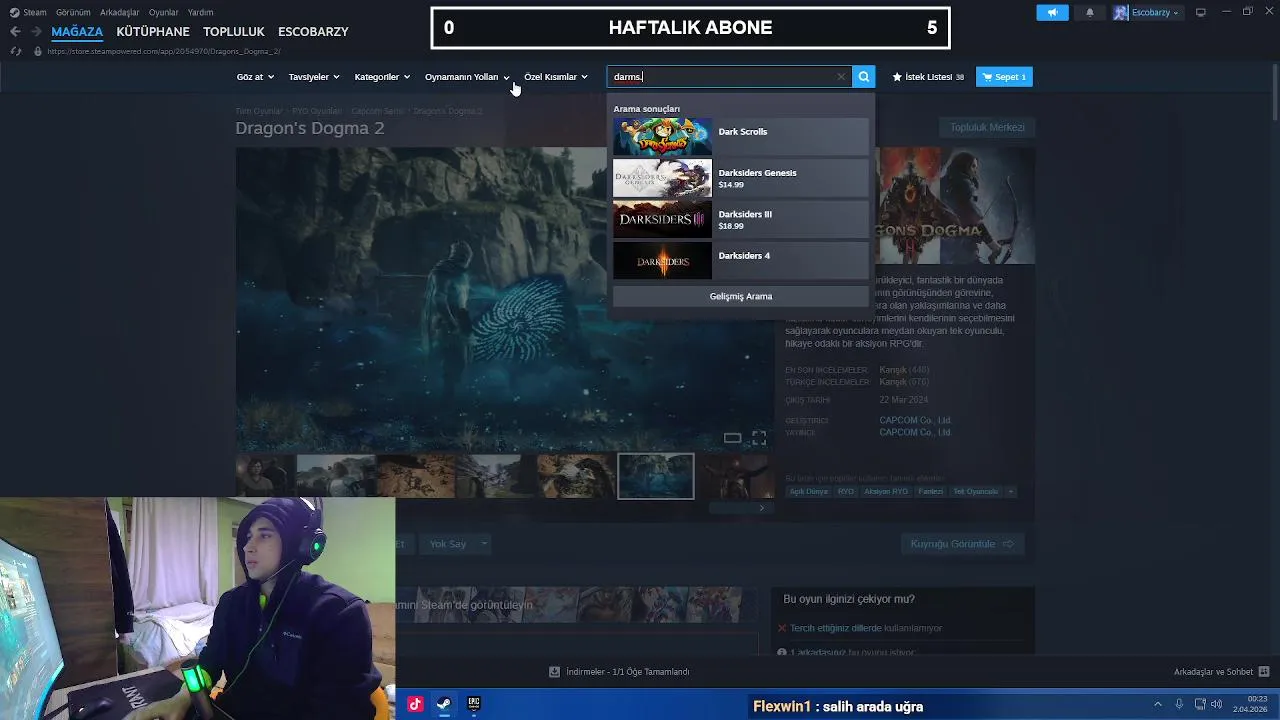Switch to the MAĞAZA tab
Screen dimensions: 1280x720
click(77, 31)
